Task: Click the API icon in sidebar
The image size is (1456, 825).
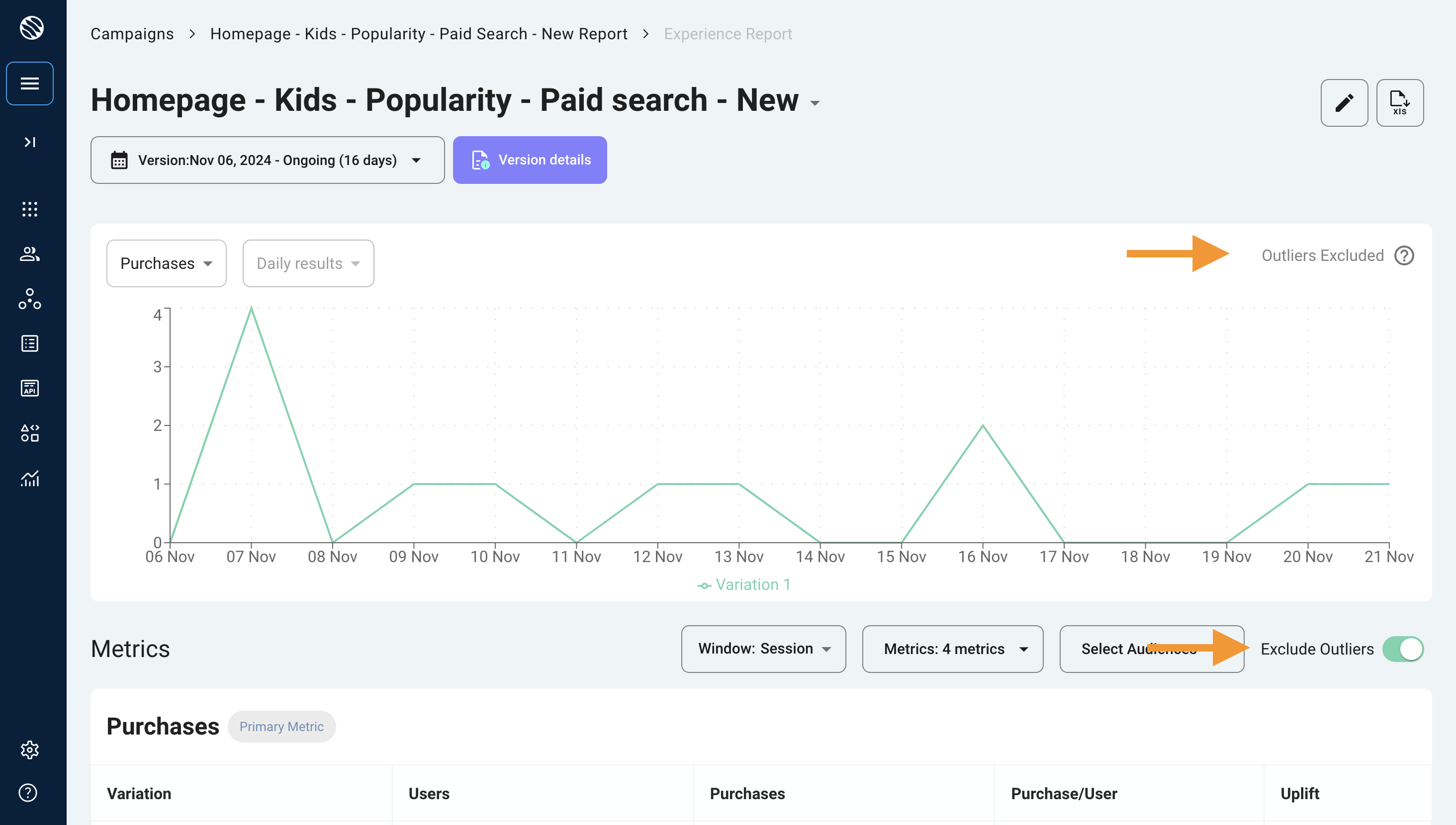Action: coord(30,388)
